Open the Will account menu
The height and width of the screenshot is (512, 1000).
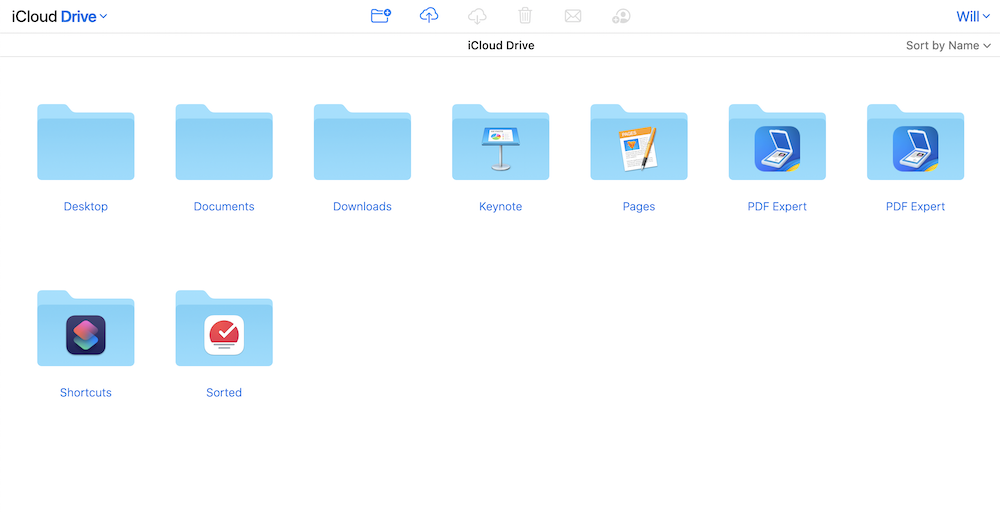pos(973,17)
